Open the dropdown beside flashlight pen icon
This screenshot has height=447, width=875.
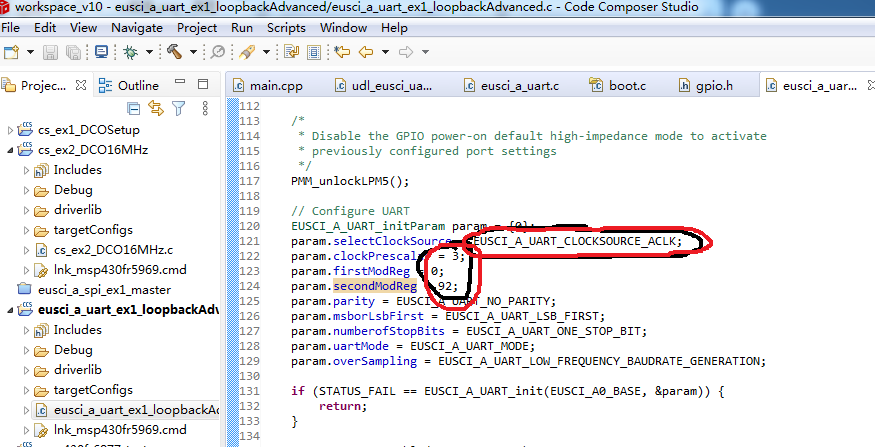pyautogui.click(x=267, y=52)
